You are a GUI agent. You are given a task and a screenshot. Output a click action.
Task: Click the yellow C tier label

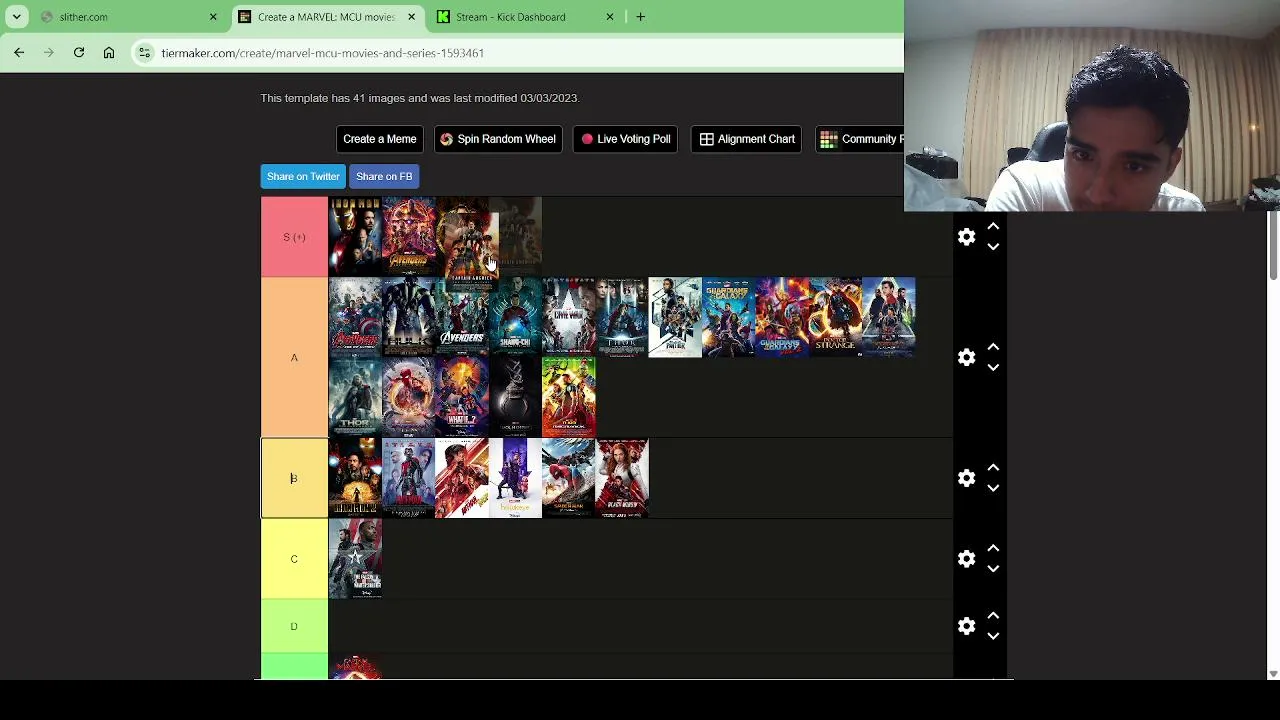(294, 559)
